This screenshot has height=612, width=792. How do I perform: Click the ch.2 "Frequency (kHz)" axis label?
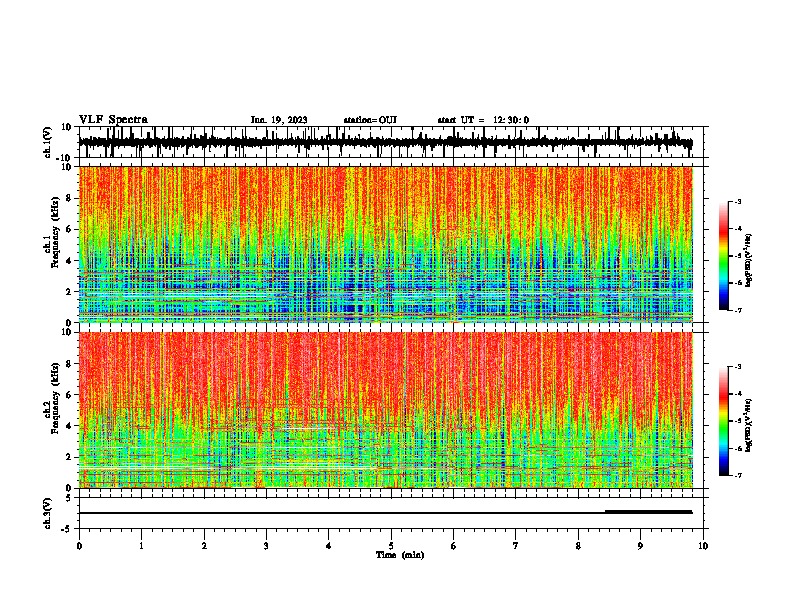point(54,398)
